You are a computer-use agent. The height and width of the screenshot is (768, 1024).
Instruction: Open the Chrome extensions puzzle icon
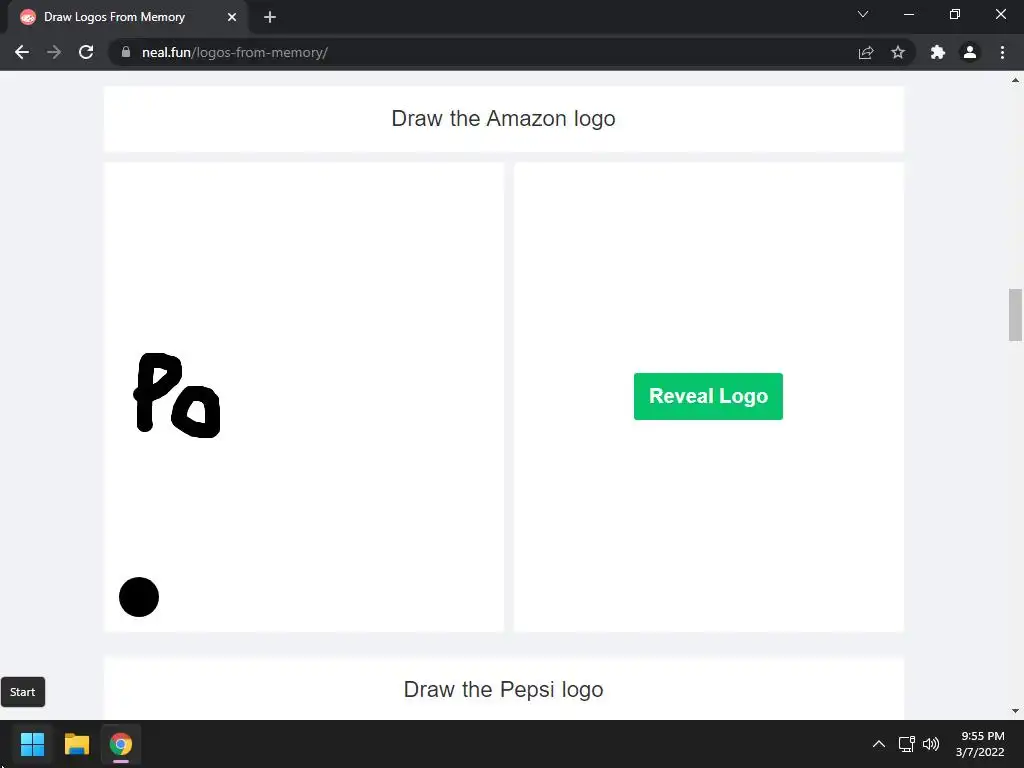pyautogui.click(x=938, y=52)
